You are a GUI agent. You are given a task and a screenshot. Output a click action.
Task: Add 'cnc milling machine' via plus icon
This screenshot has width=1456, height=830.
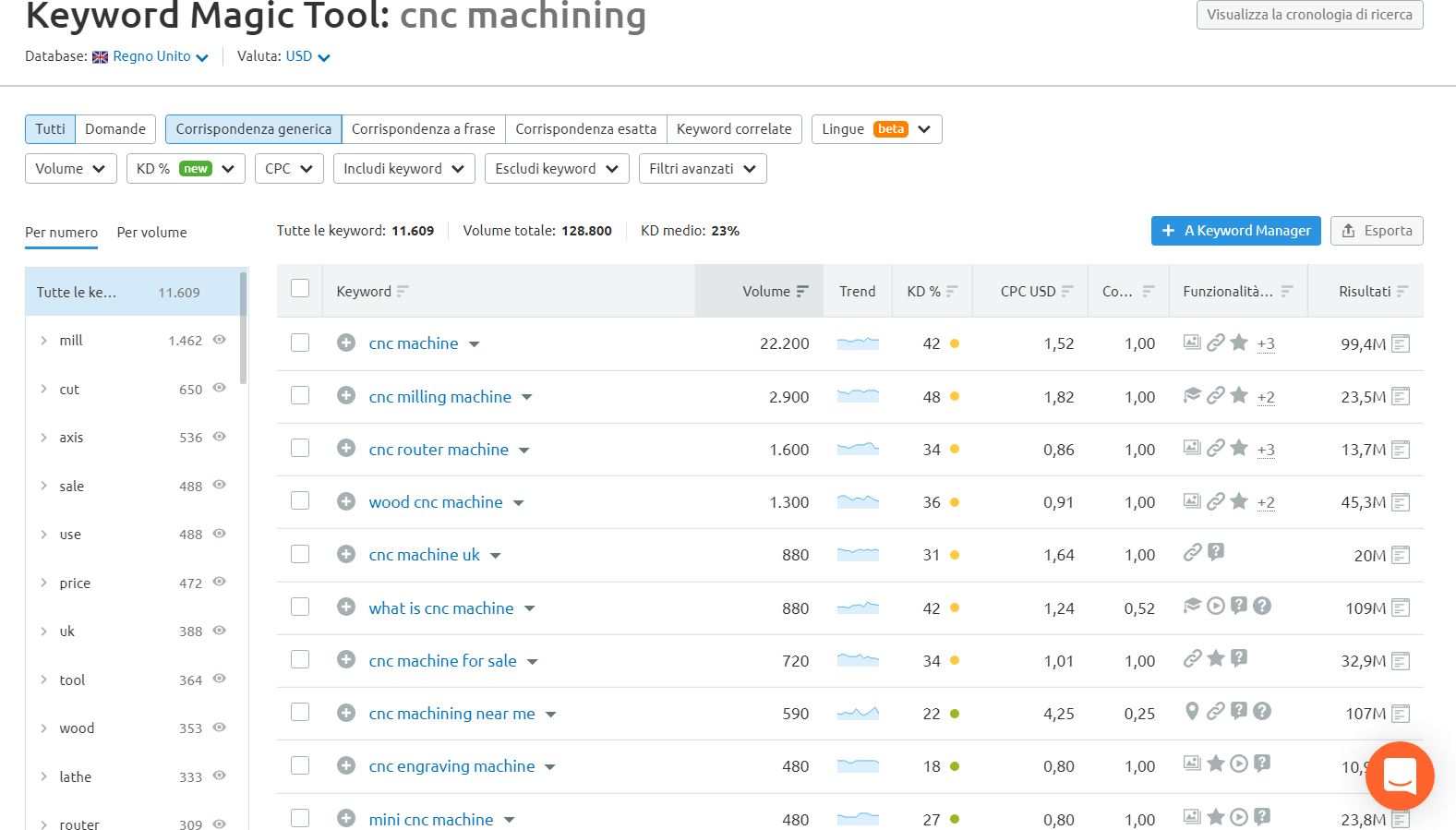pos(346,396)
